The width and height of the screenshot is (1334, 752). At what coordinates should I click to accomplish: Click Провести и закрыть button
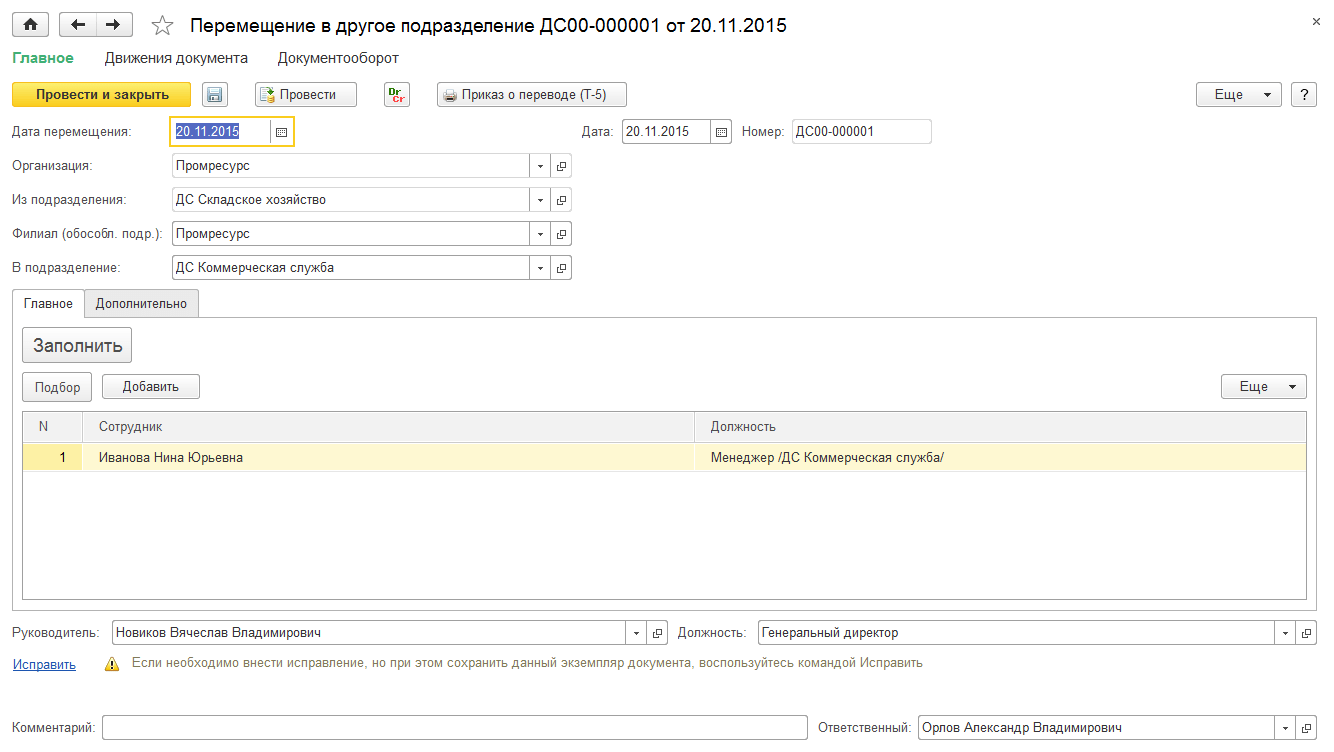(x=101, y=95)
